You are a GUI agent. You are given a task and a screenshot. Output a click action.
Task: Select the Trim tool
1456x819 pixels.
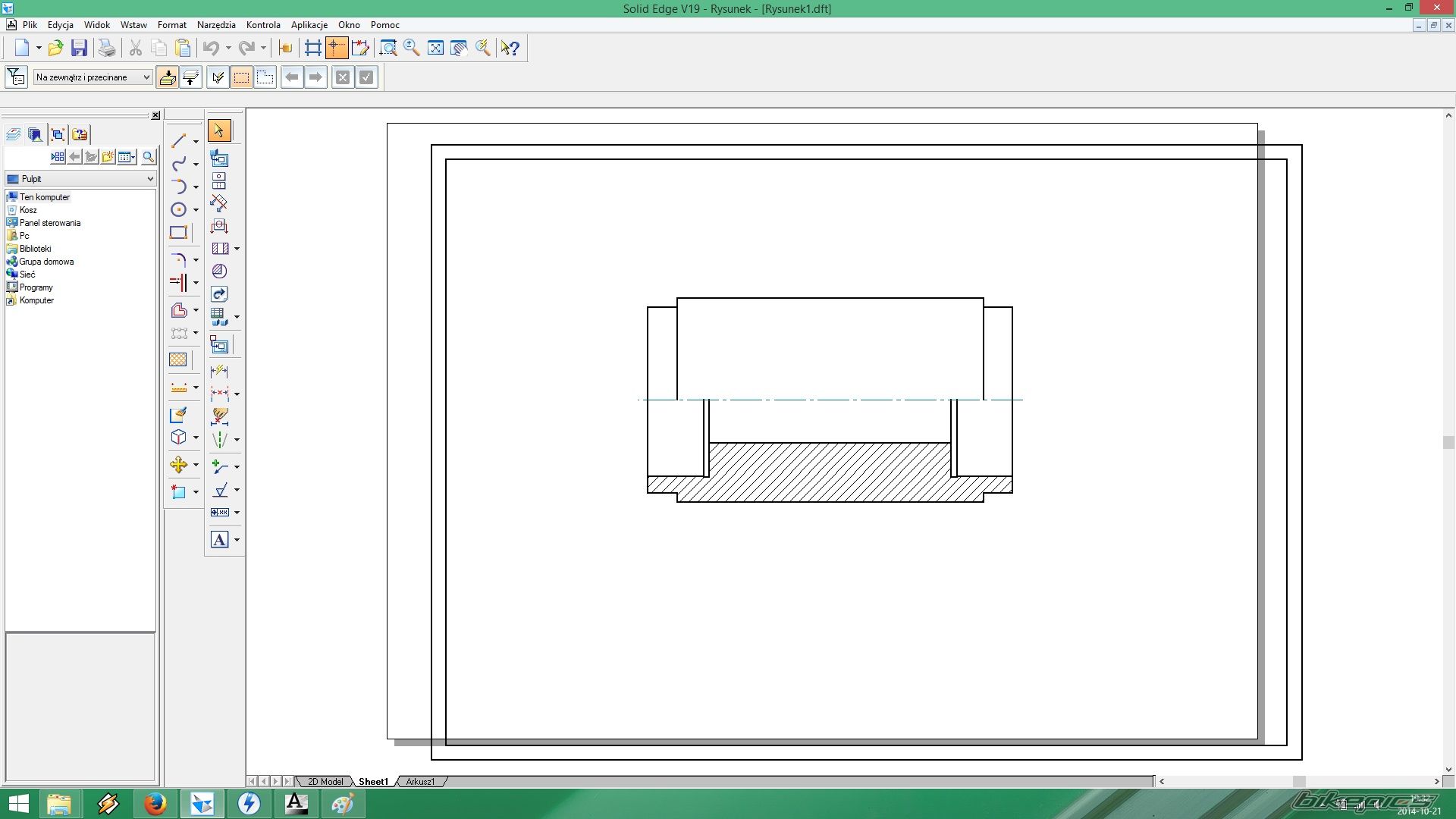[x=178, y=282]
